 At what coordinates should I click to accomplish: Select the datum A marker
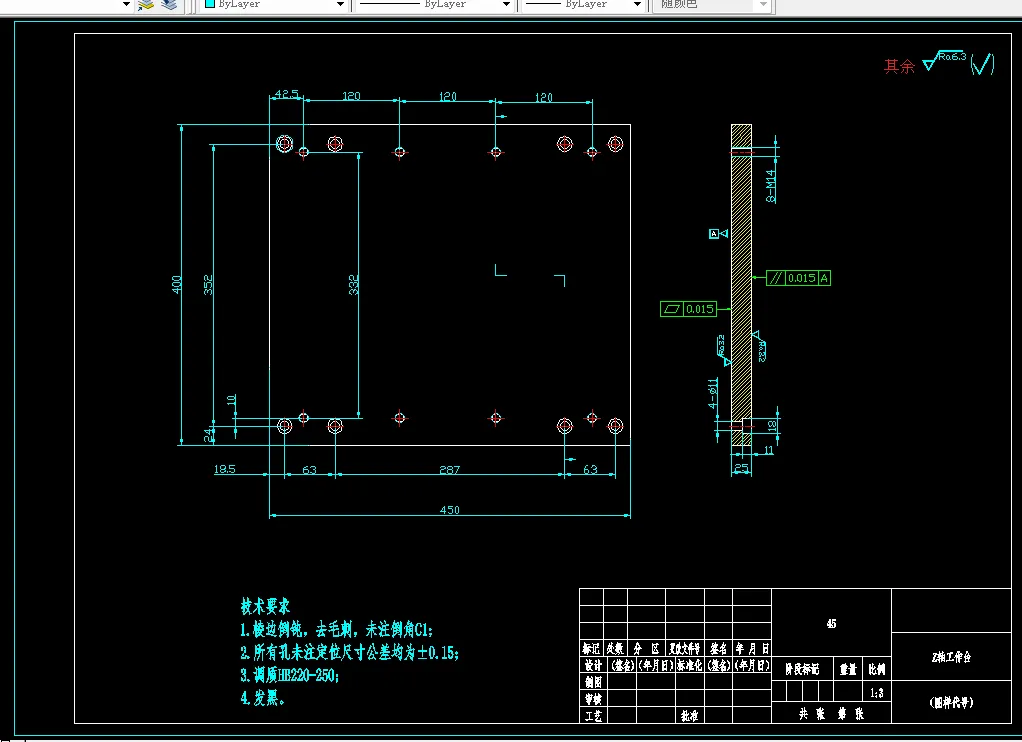coord(718,233)
